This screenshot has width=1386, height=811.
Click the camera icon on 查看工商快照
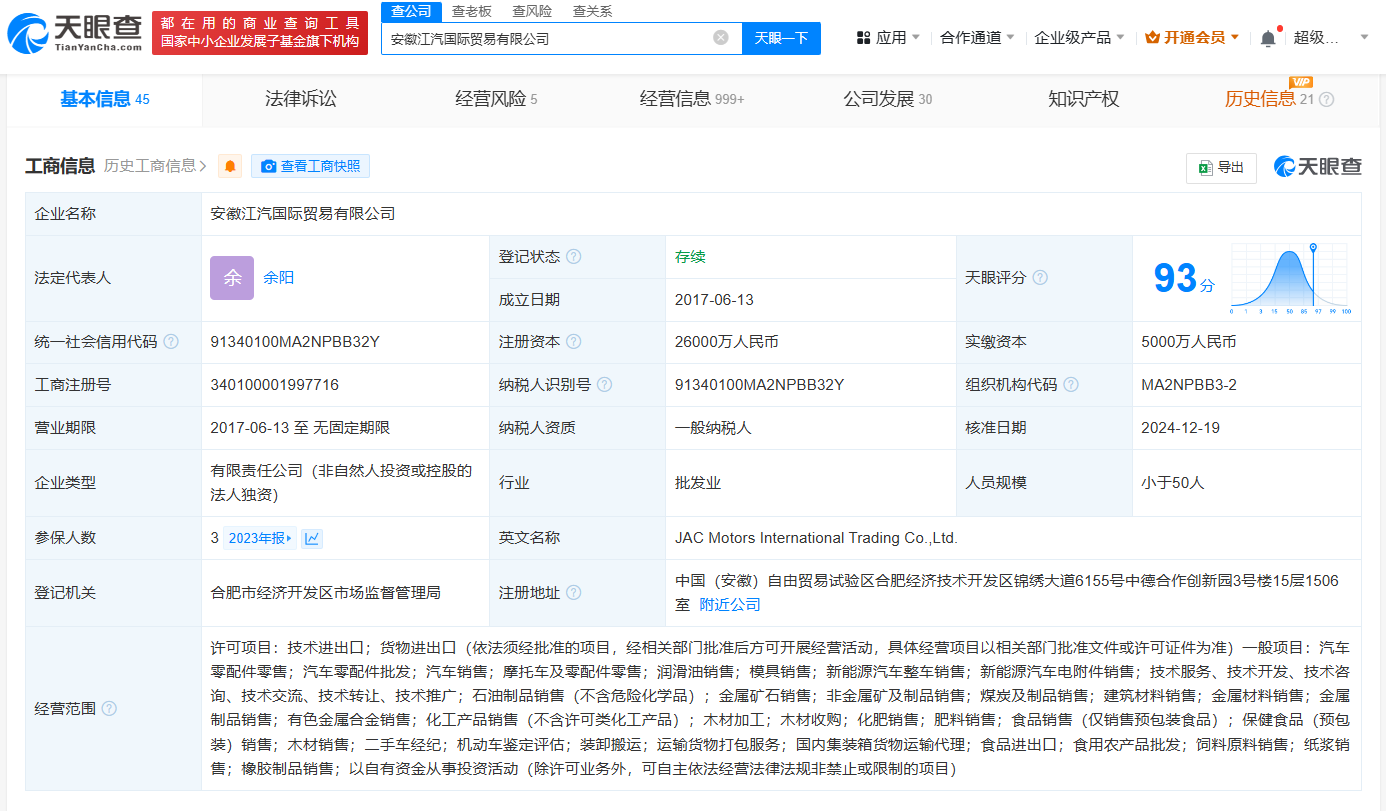[x=266, y=166]
